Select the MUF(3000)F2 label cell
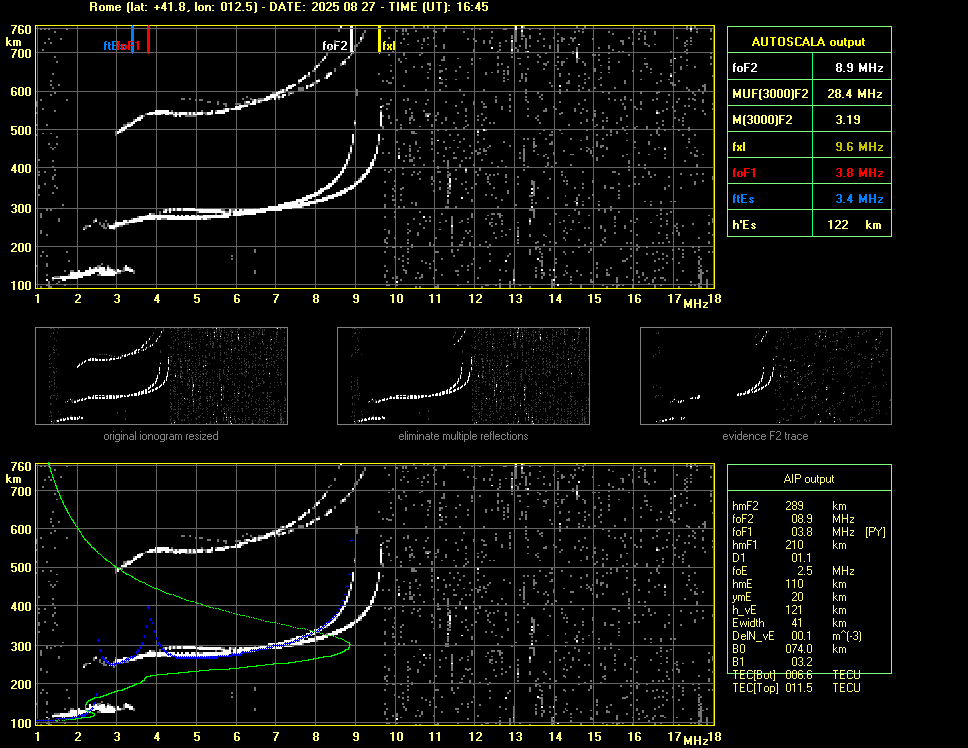968x748 pixels. pos(770,93)
